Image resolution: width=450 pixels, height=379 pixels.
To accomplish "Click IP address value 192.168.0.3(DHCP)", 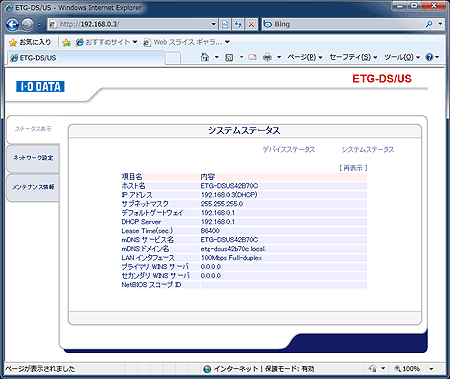I will pyautogui.click(x=229, y=195).
